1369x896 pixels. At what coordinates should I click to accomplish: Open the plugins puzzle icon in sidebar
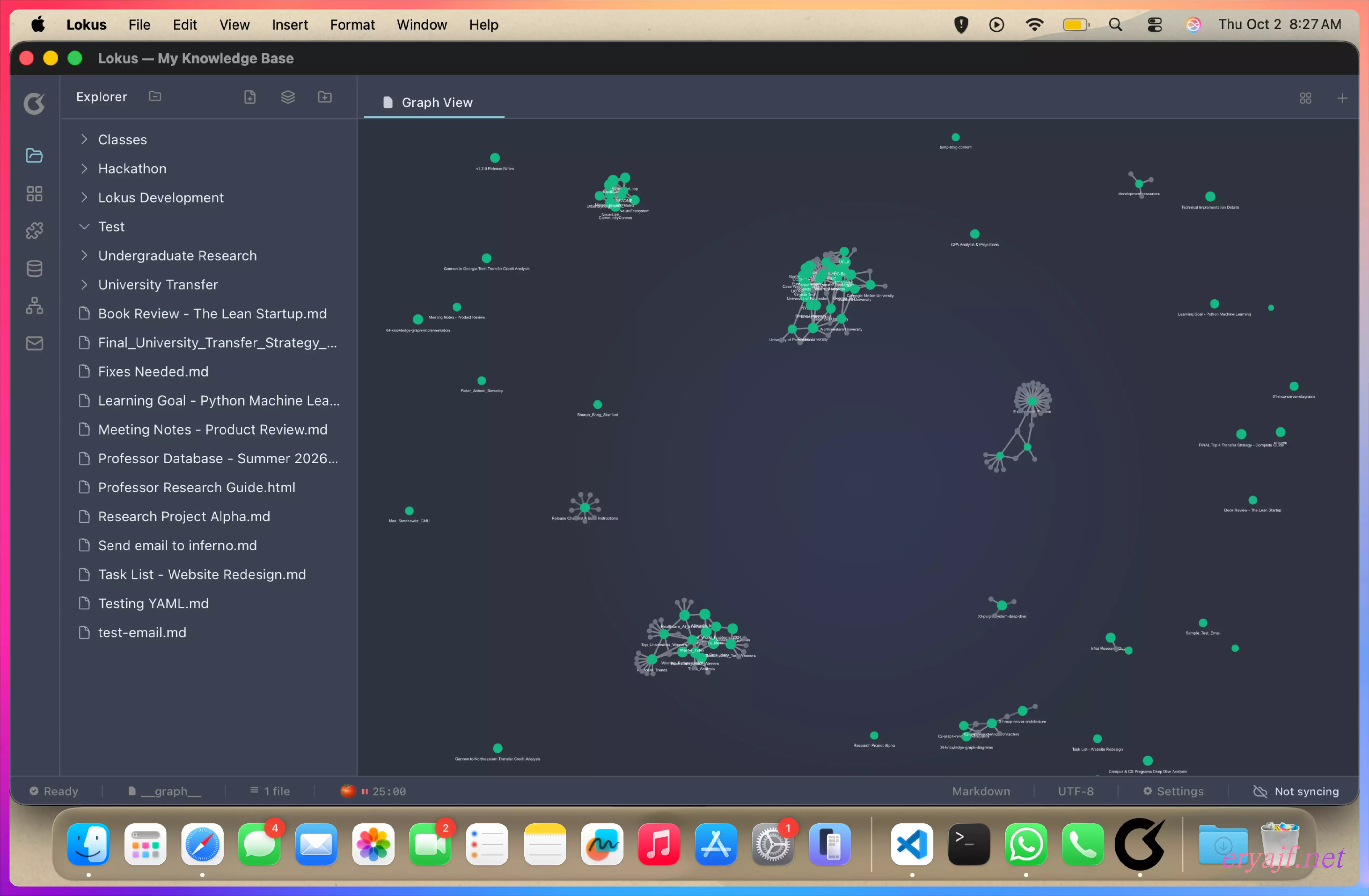35,231
